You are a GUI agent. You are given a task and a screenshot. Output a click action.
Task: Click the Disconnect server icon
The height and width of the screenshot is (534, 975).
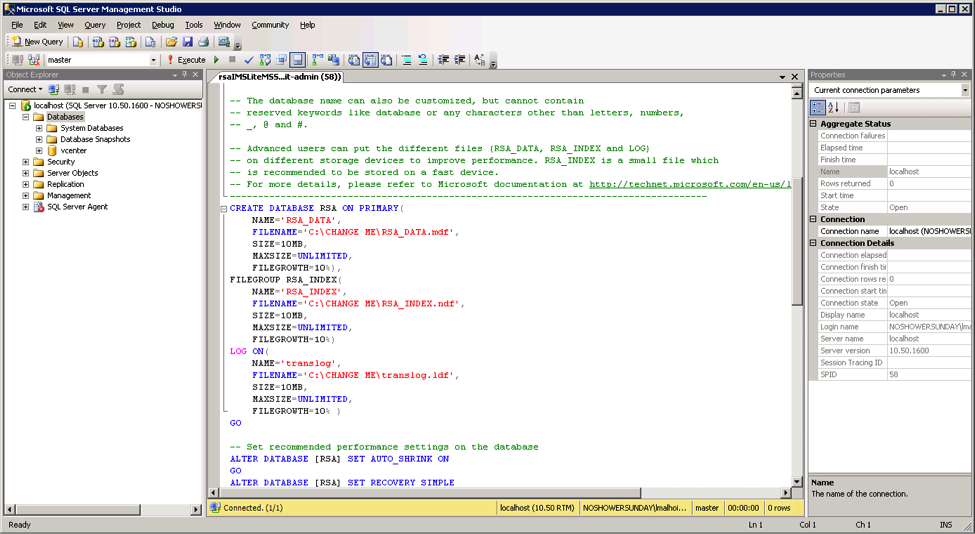(70, 90)
